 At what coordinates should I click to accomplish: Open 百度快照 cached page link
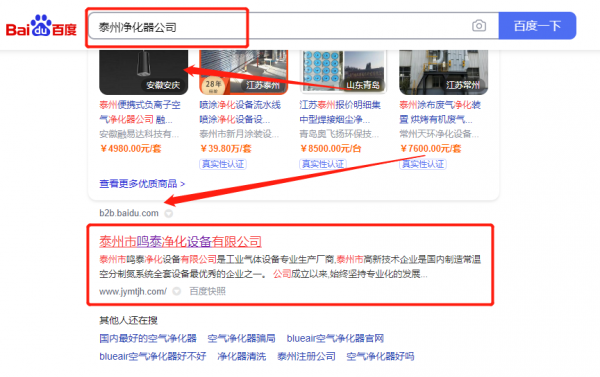[207, 291]
